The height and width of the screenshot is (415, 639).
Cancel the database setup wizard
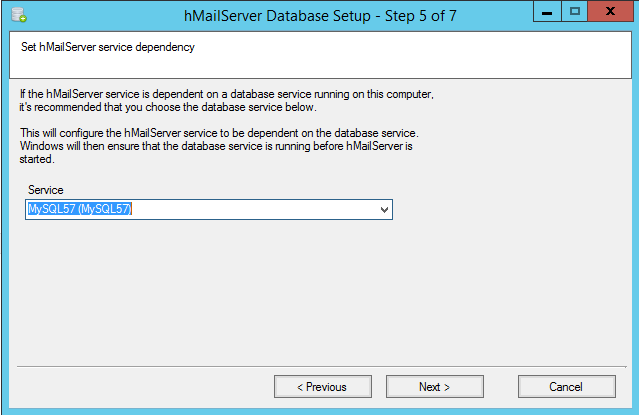tap(566, 386)
